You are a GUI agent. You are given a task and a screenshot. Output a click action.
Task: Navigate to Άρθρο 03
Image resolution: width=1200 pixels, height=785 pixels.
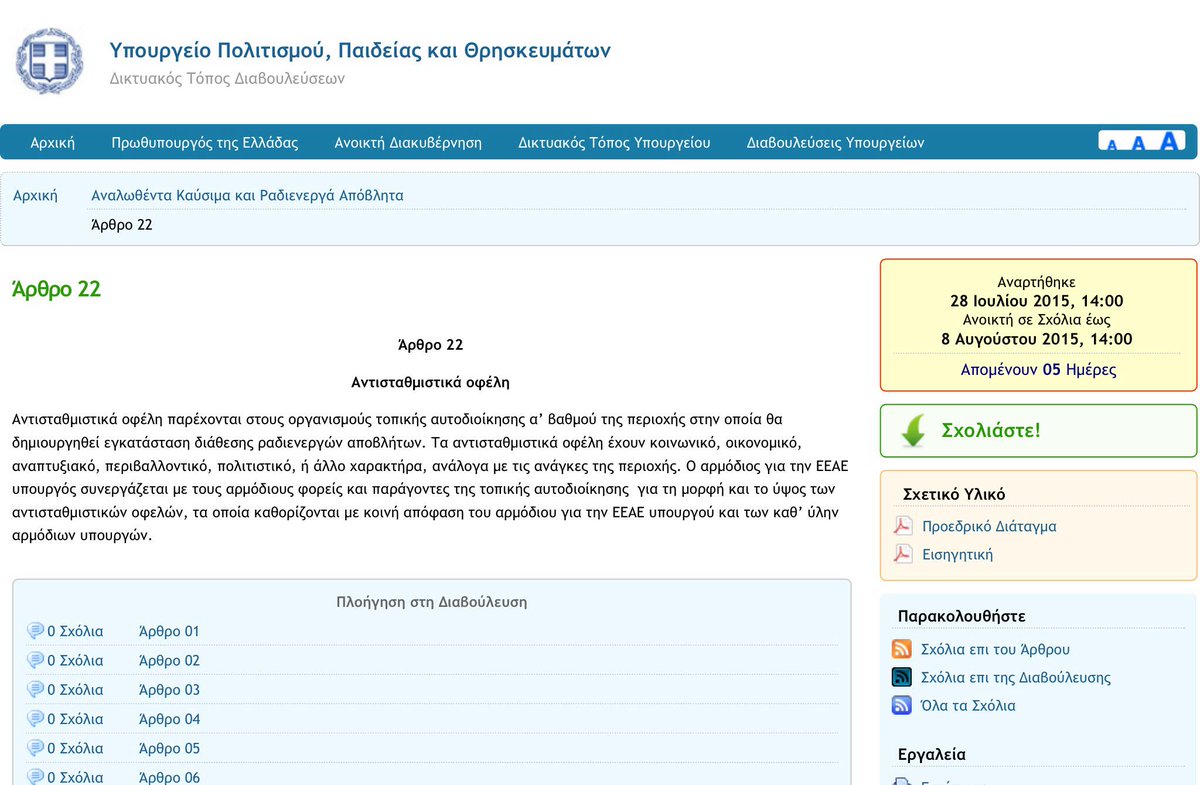coord(169,689)
